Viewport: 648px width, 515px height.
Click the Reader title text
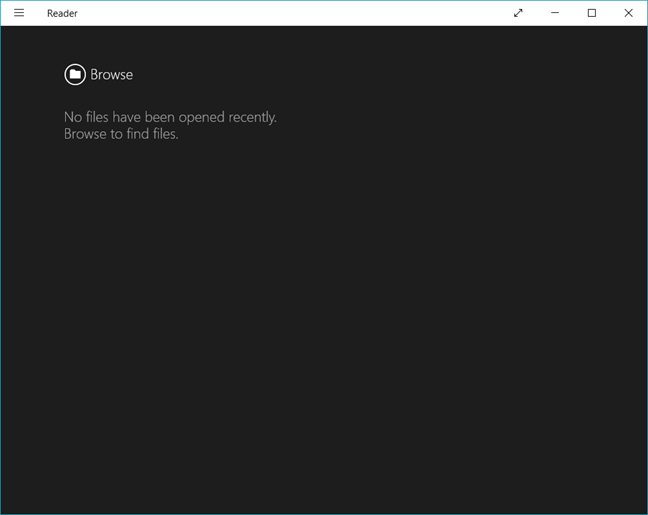62,13
